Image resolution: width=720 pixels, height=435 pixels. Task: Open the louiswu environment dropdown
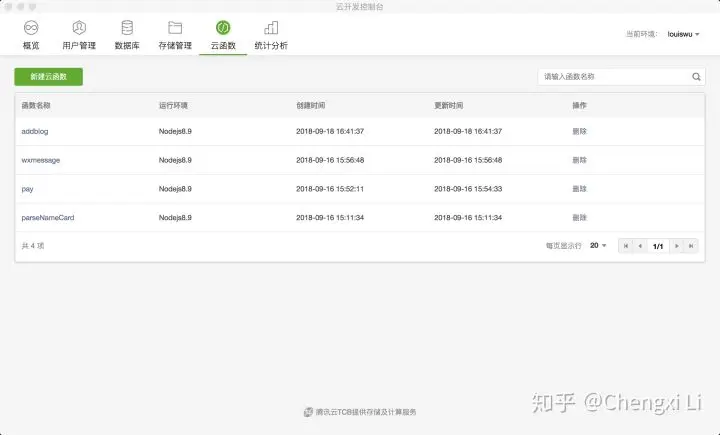pyautogui.click(x=683, y=34)
